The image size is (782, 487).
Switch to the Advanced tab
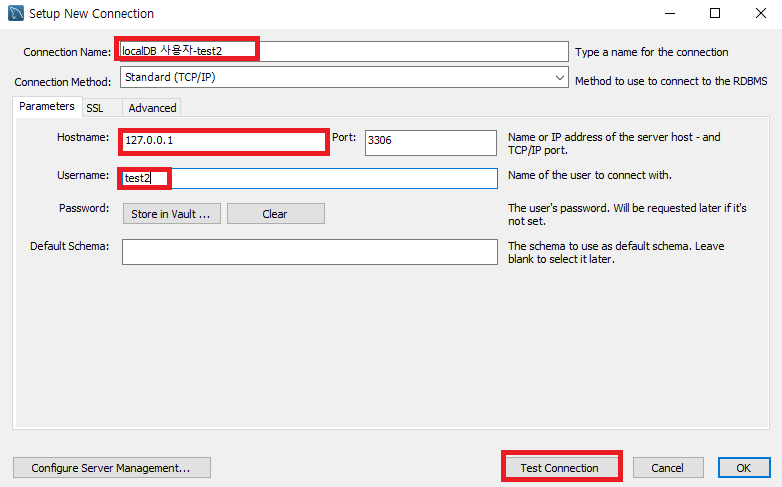(152, 108)
